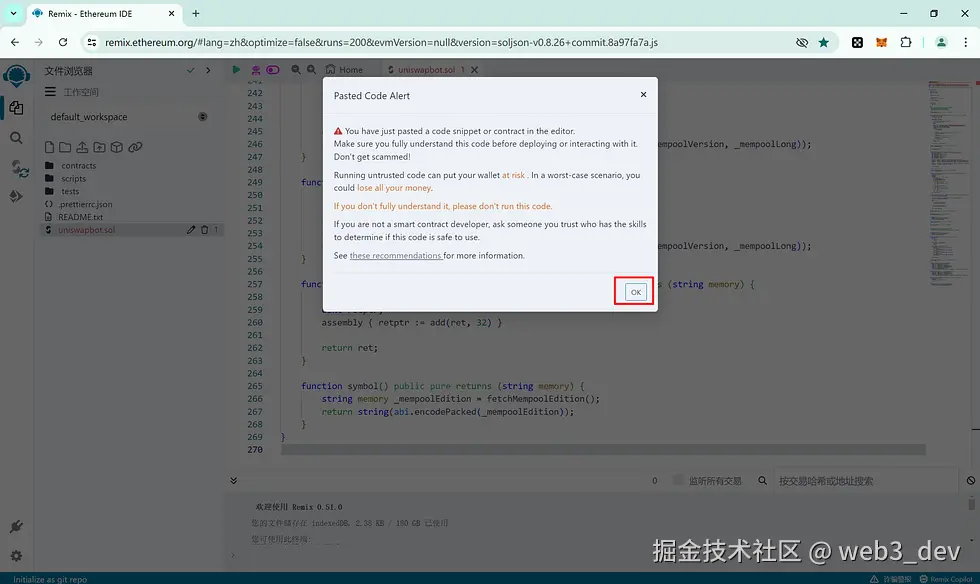Viewport: 980px width, 584px height.
Task: Expand the contracts folder
Action: (x=78, y=166)
